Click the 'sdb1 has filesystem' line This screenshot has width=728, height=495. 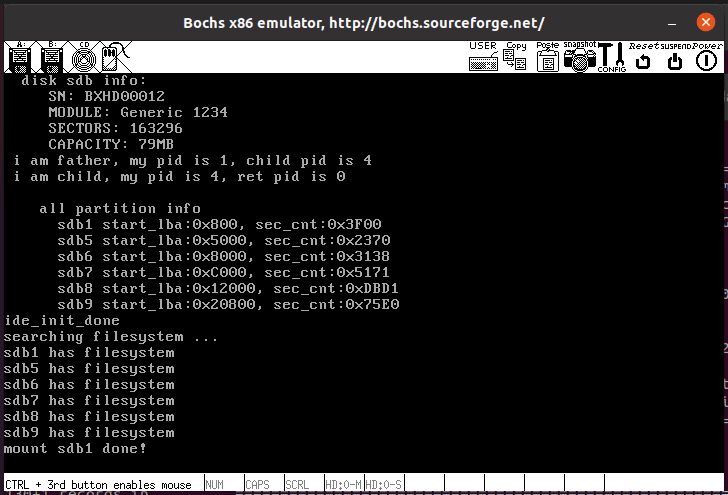coord(89,353)
